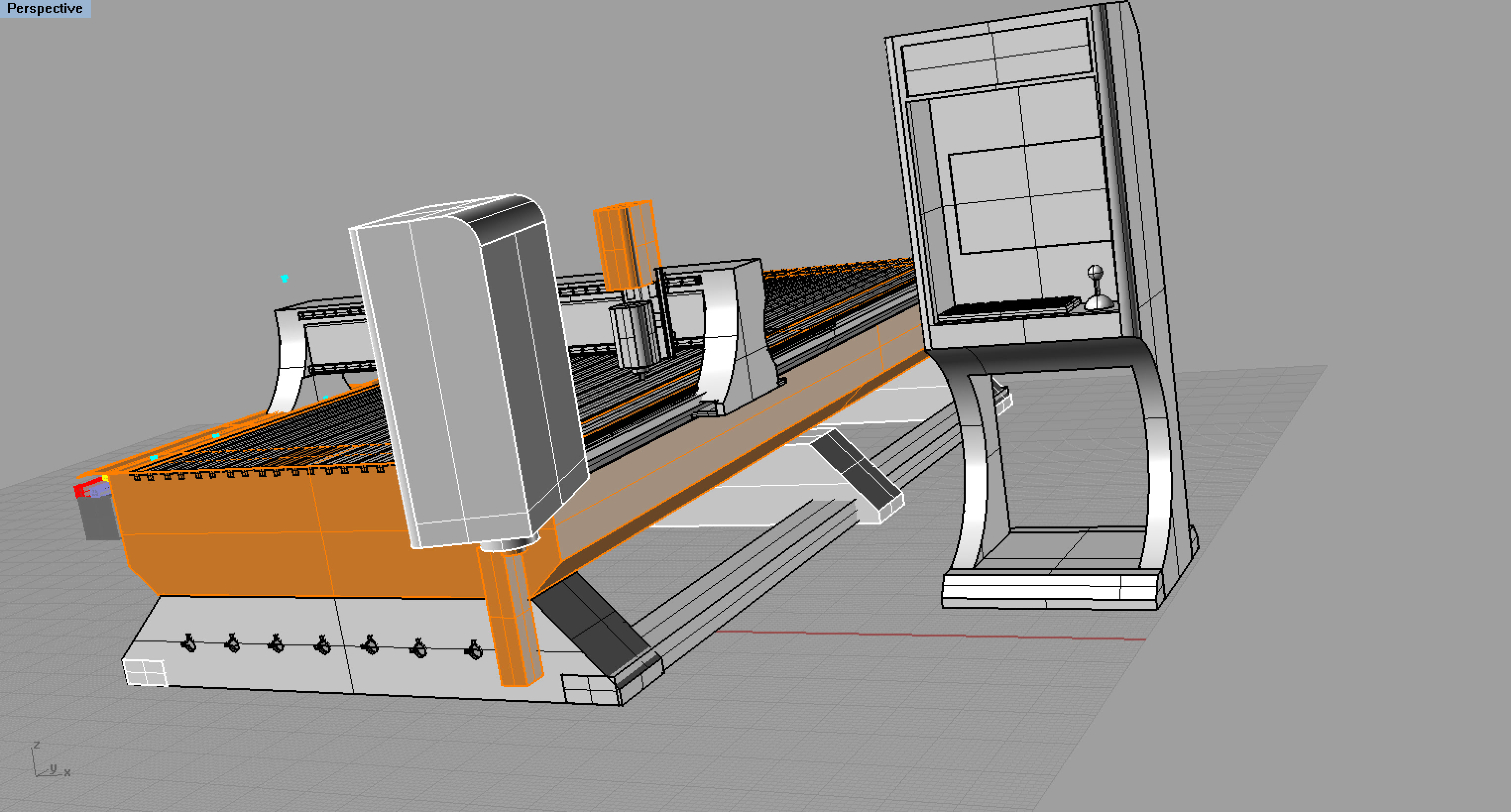Click the dark gray box below the red corner
1511x812 pixels.
[x=100, y=519]
